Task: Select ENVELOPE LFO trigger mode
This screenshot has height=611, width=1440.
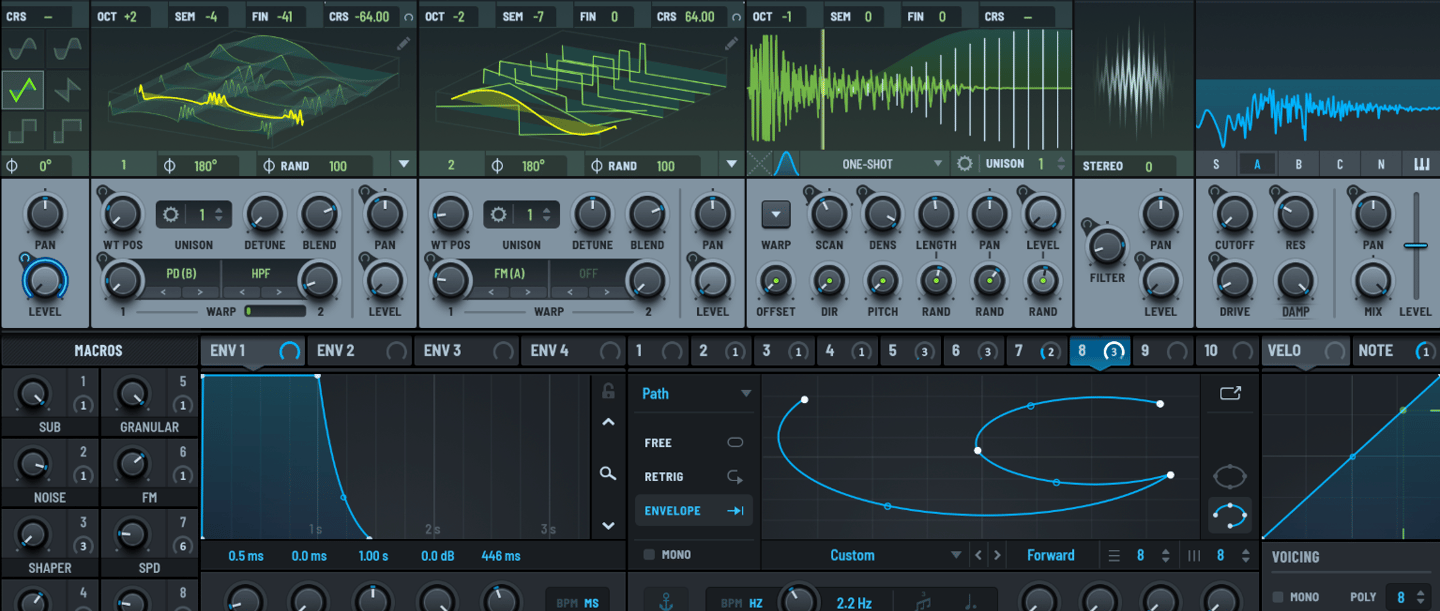Action: tap(694, 511)
